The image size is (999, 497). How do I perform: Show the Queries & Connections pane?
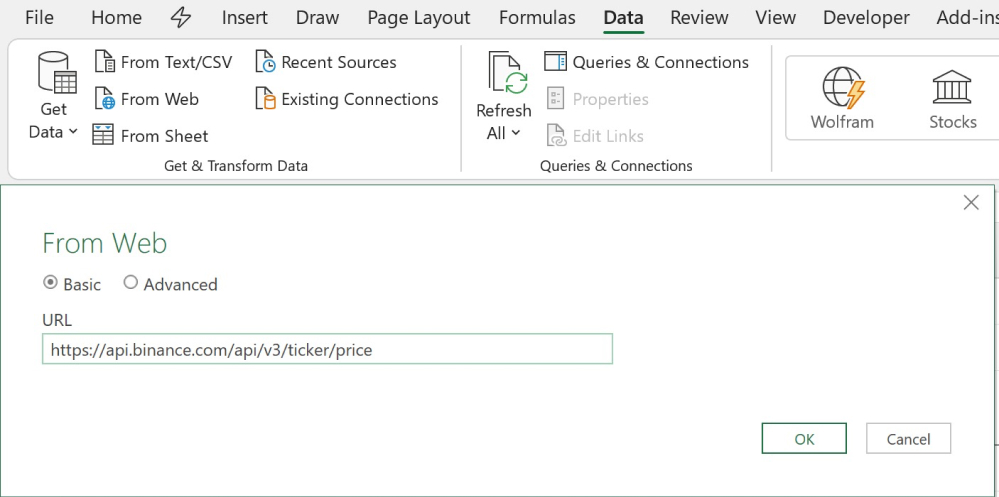coord(646,62)
